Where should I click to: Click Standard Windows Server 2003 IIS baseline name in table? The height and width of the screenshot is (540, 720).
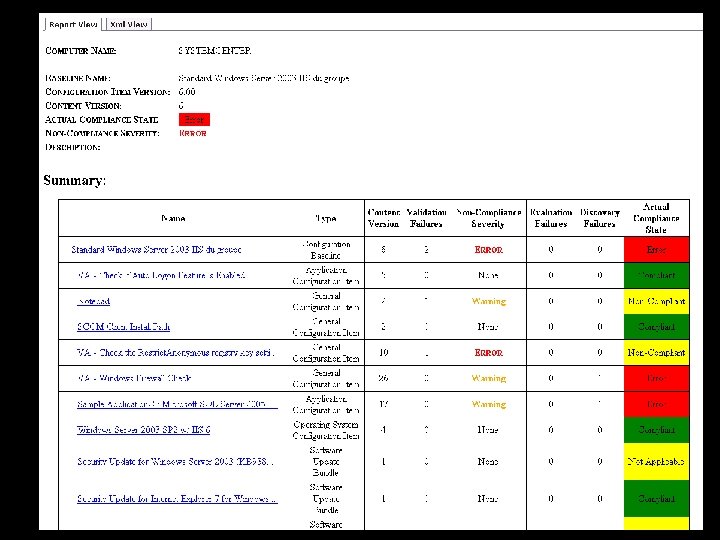(x=156, y=249)
